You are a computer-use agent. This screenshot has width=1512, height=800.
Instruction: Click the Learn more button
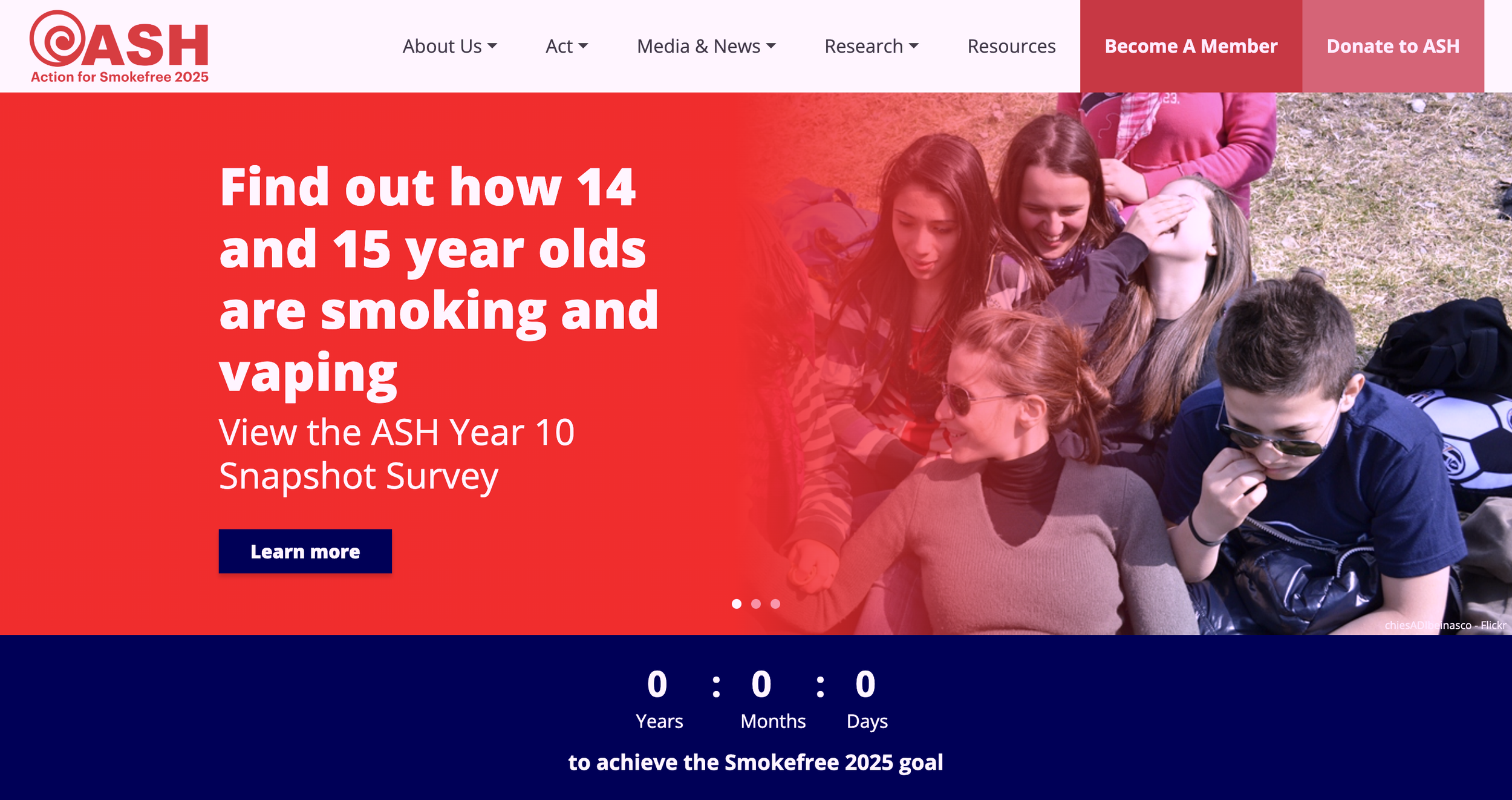pos(305,551)
